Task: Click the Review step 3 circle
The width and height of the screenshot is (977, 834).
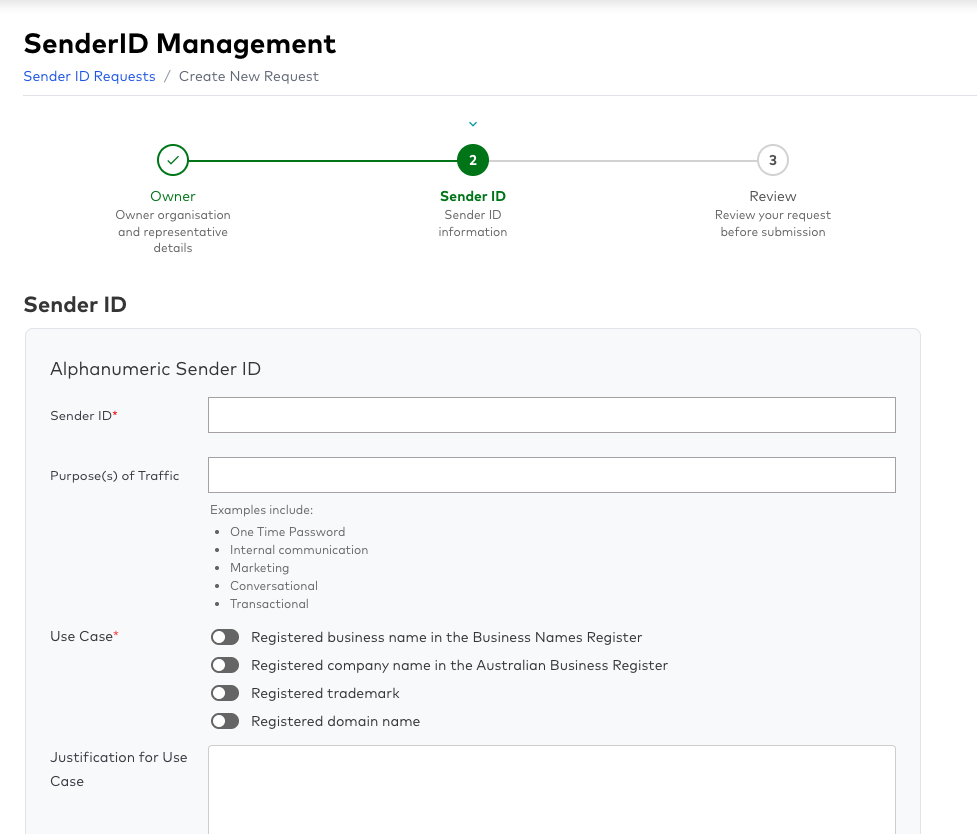Action: [x=772, y=160]
